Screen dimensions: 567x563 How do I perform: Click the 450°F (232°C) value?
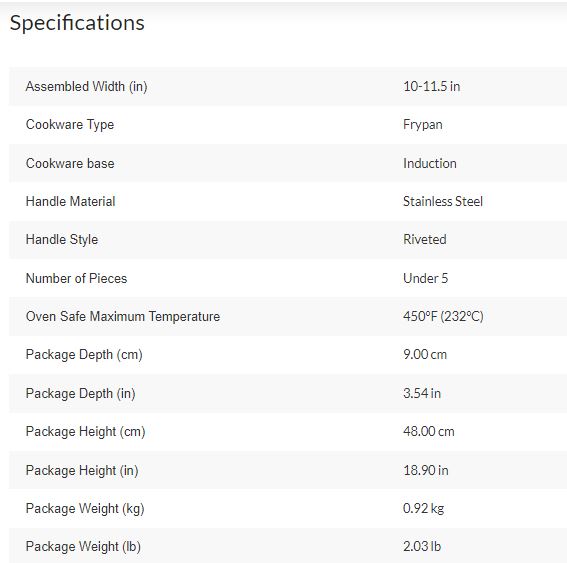pyautogui.click(x=443, y=317)
